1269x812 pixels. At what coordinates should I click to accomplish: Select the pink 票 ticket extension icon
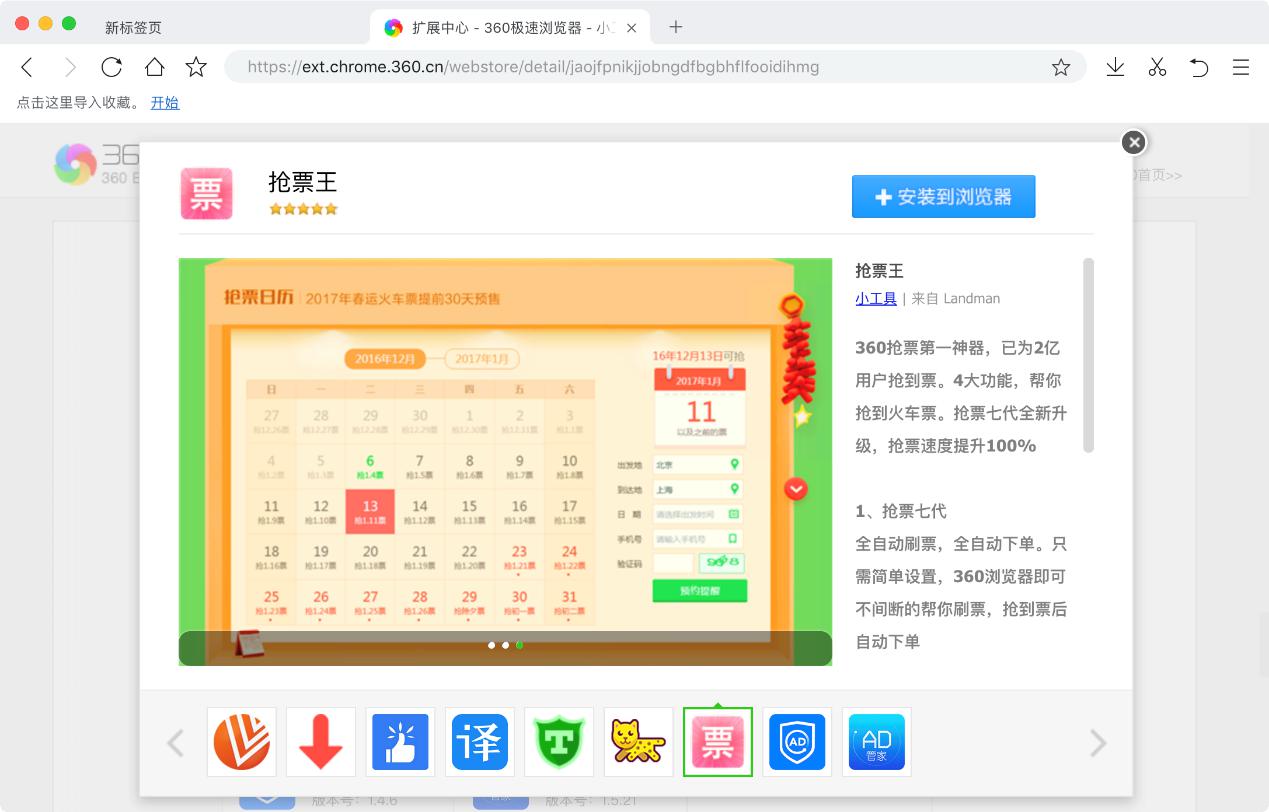[717, 741]
